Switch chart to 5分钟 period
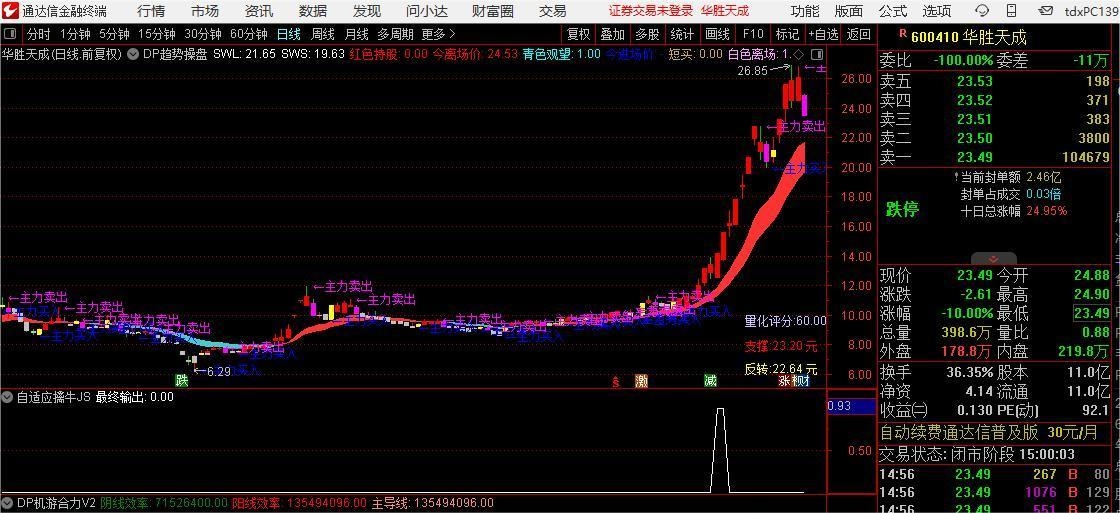The height and width of the screenshot is (513, 1120). (114, 34)
